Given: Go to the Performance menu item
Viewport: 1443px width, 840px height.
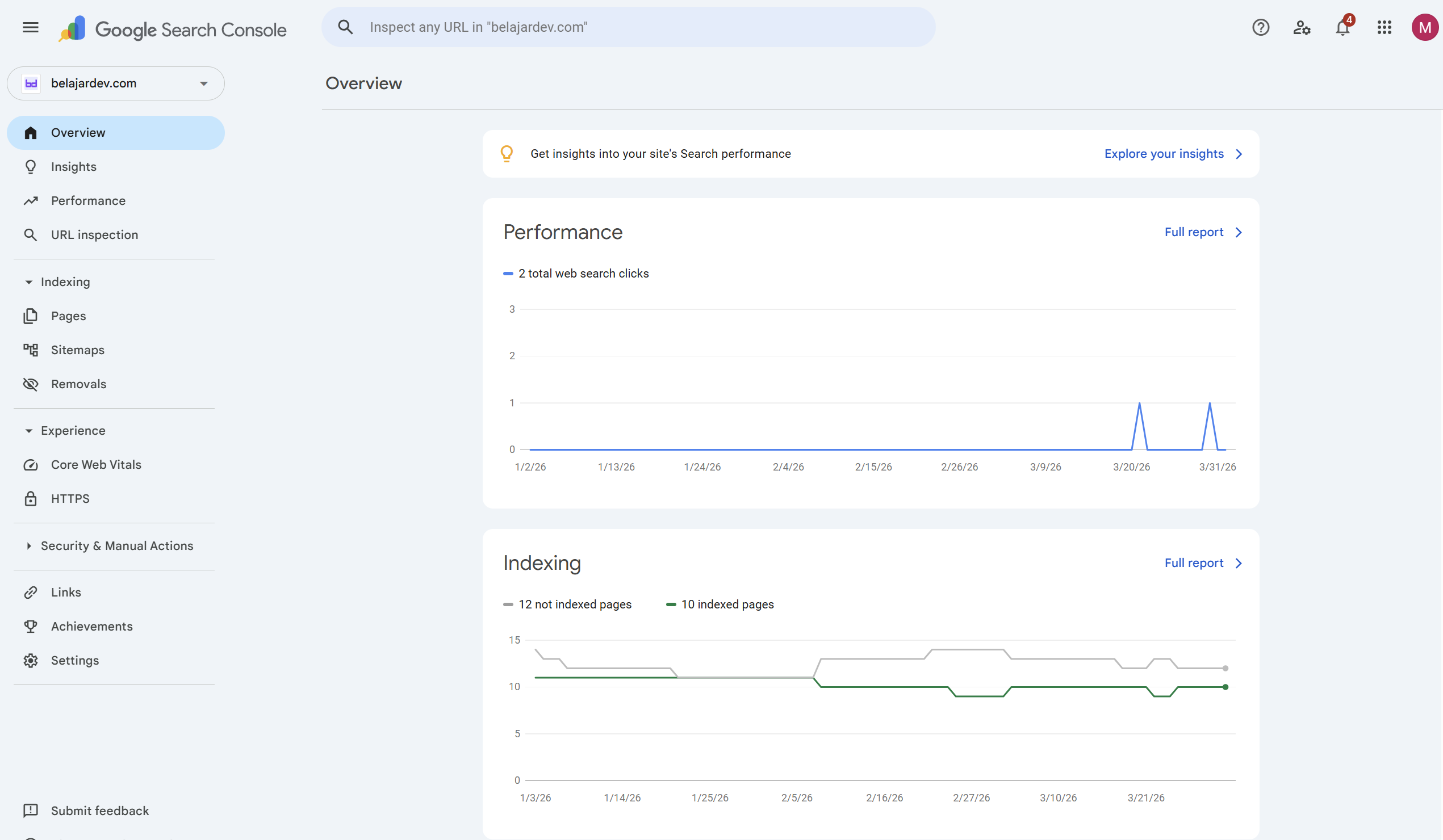Looking at the screenshot, I should [x=88, y=201].
